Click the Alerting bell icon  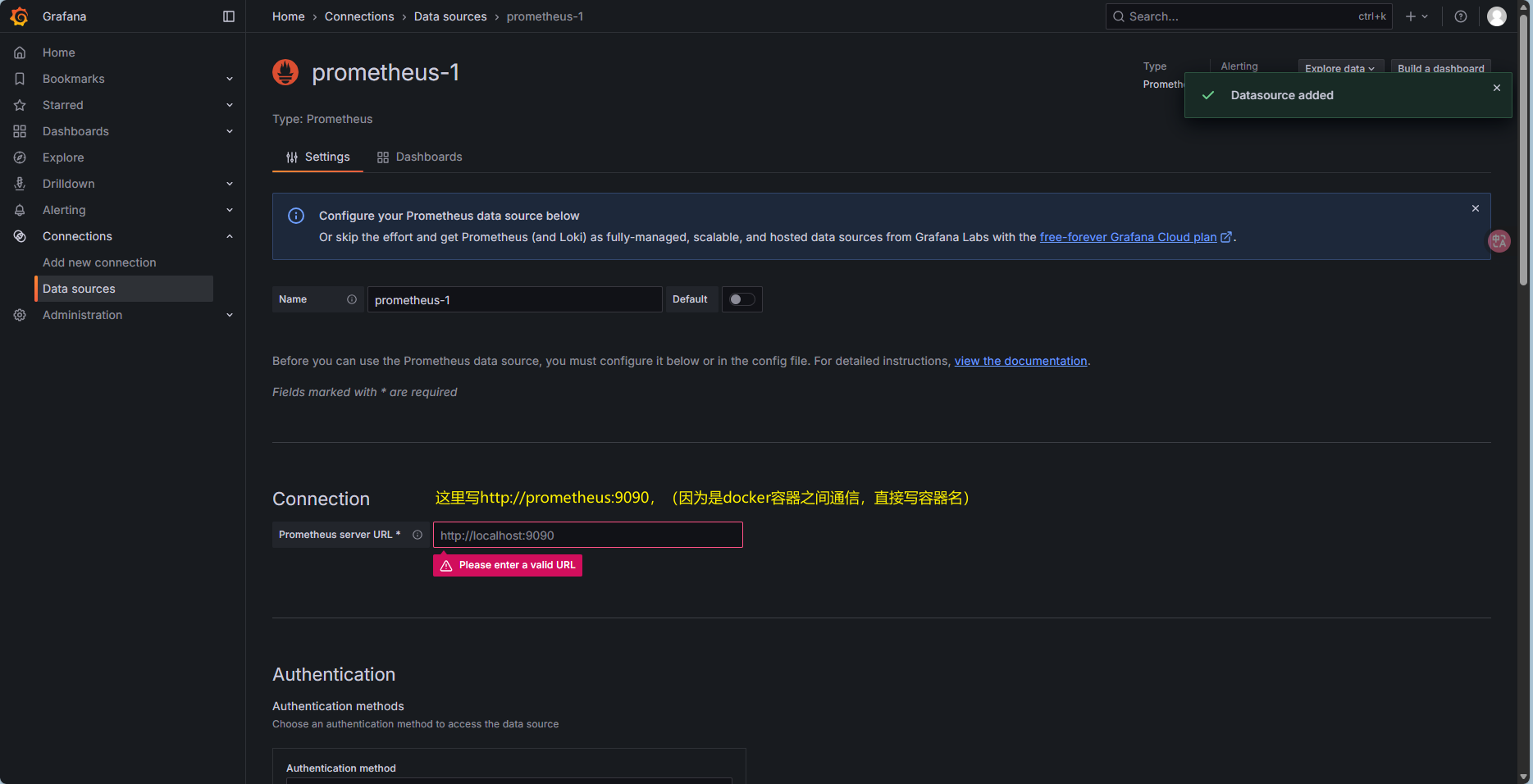click(20, 210)
